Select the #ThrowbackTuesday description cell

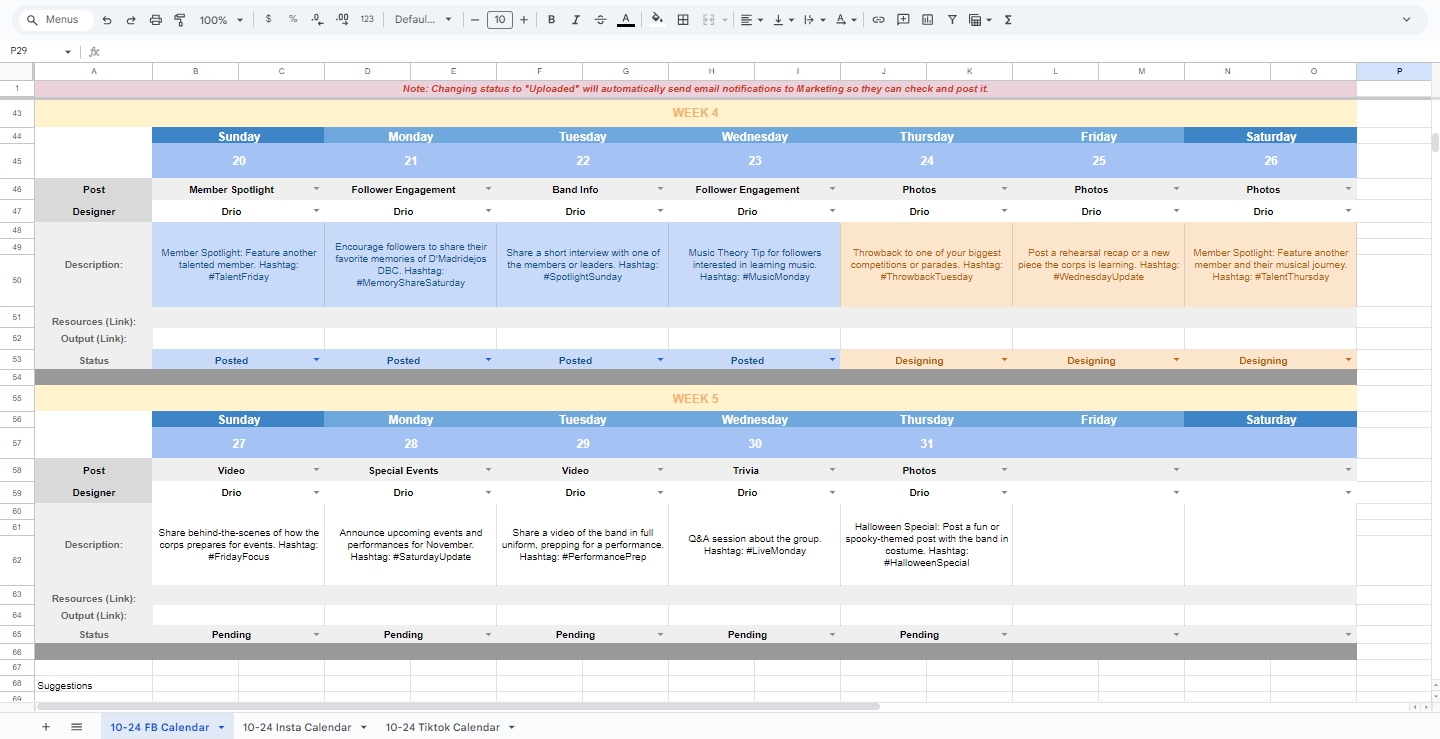point(926,264)
